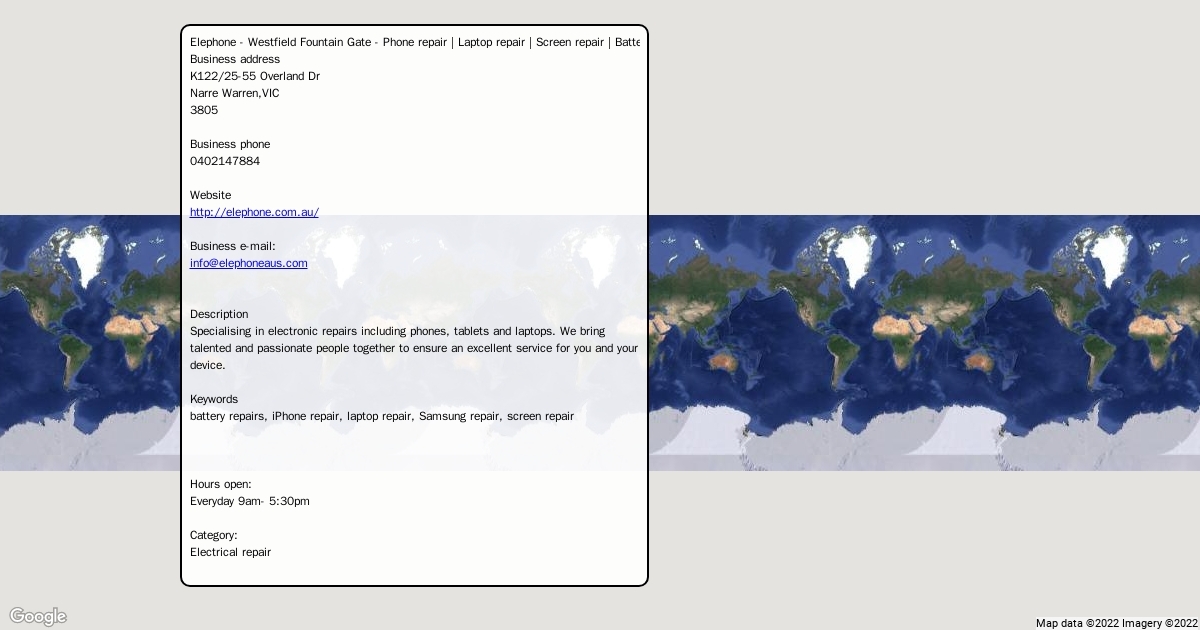The width and height of the screenshot is (1200, 630).
Task: Click the Electrical repair category value
Action: coord(230,552)
